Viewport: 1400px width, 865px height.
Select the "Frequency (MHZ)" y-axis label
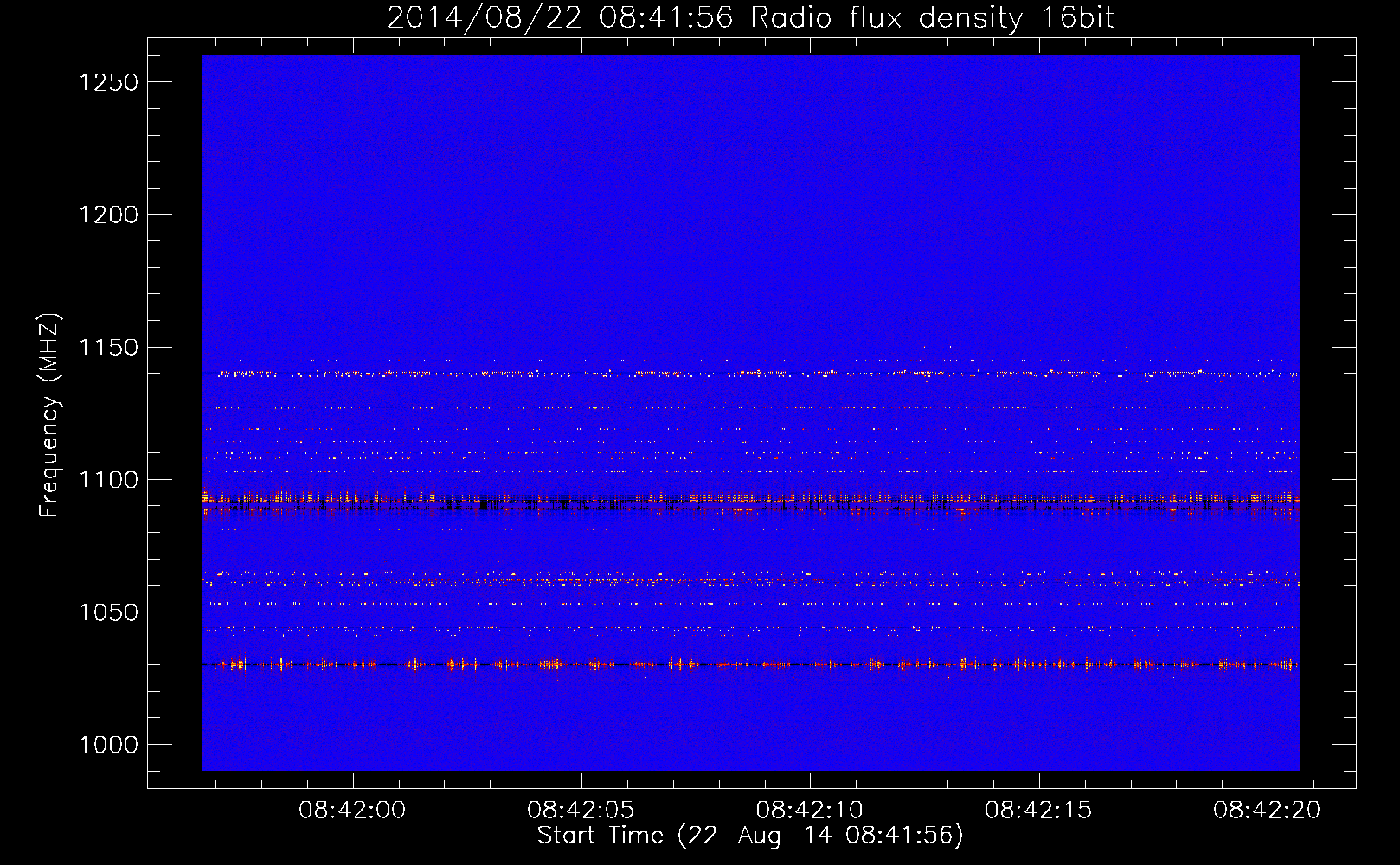point(50,415)
